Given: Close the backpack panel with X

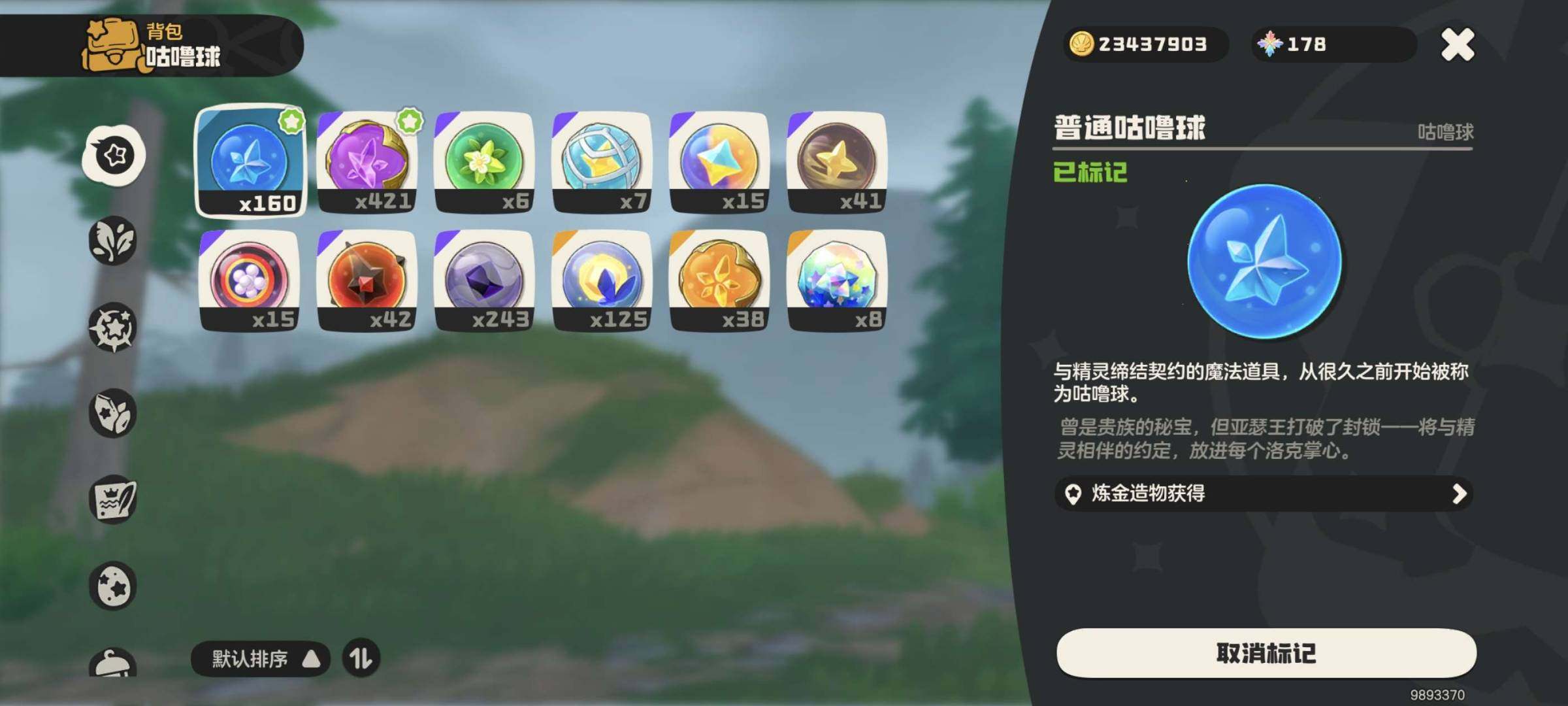Looking at the screenshot, I should [1458, 44].
